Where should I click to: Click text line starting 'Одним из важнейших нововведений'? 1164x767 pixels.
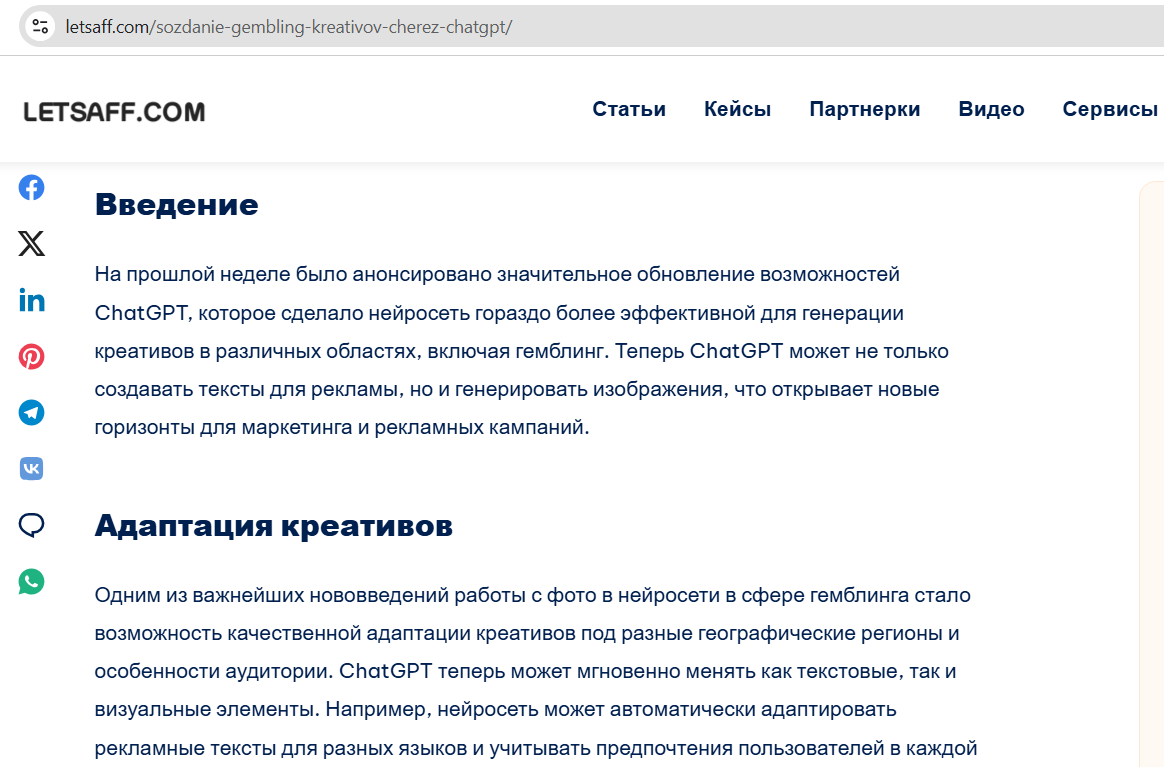pyautogui.click(x=532, y=595)
